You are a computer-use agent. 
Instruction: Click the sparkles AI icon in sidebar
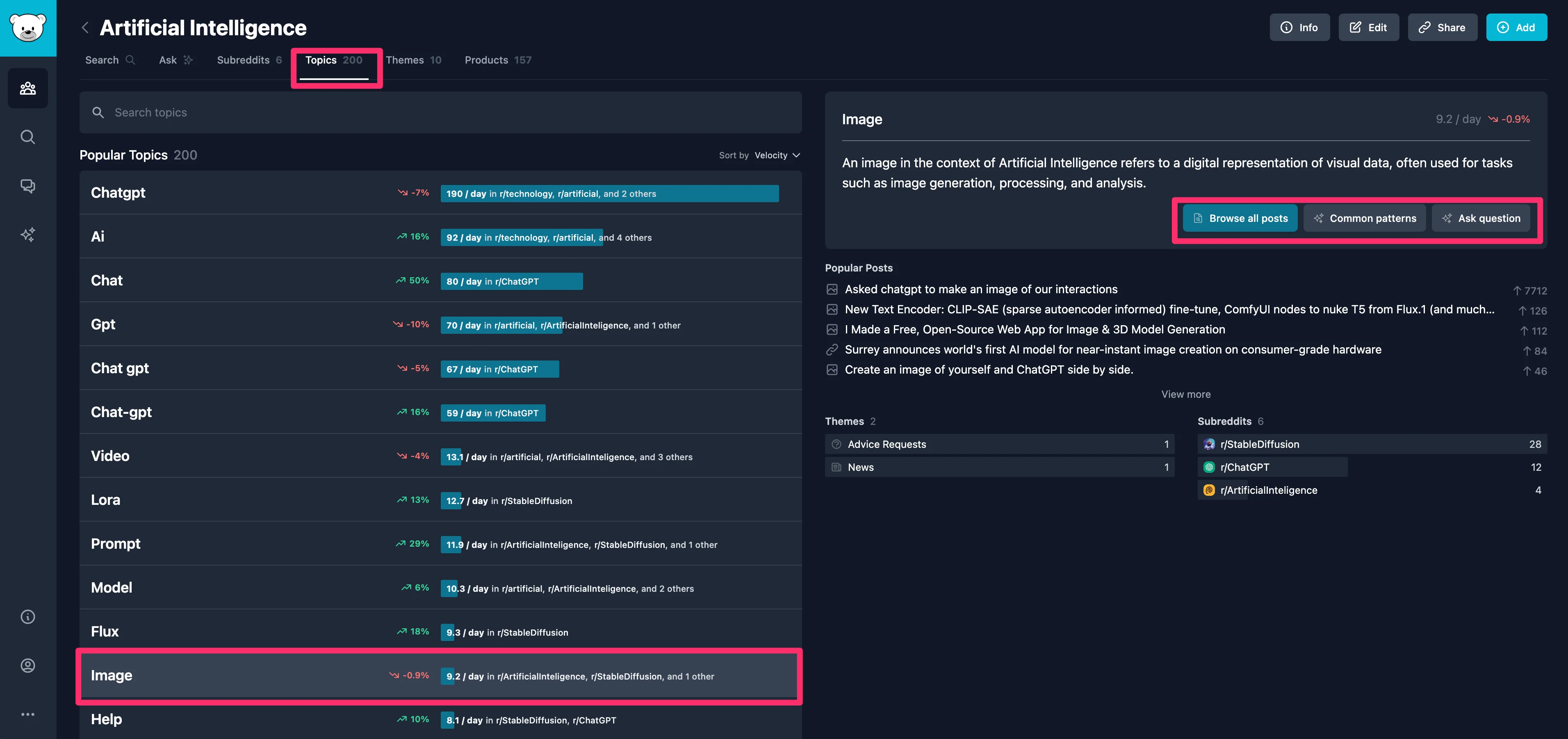[x=28, y=234]
